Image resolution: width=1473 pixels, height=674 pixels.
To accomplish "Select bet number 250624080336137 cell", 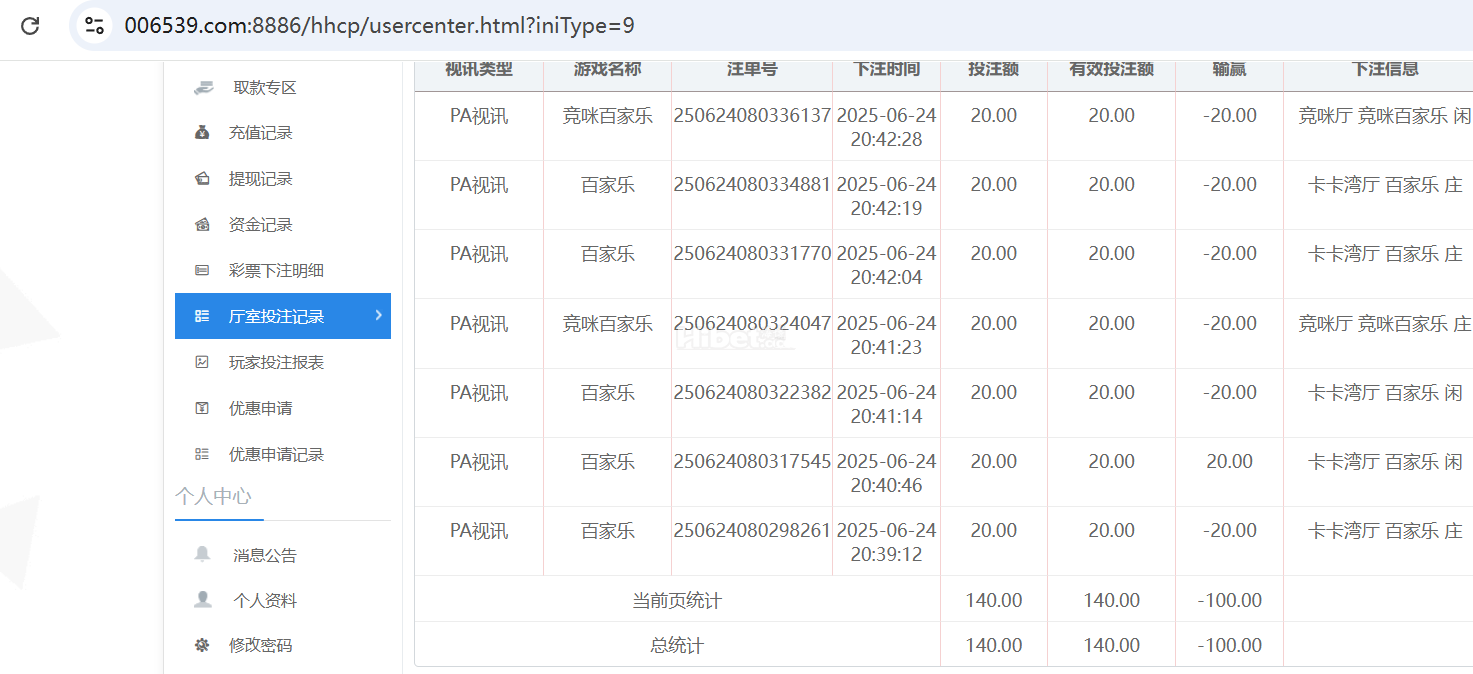I will point(752,116).
